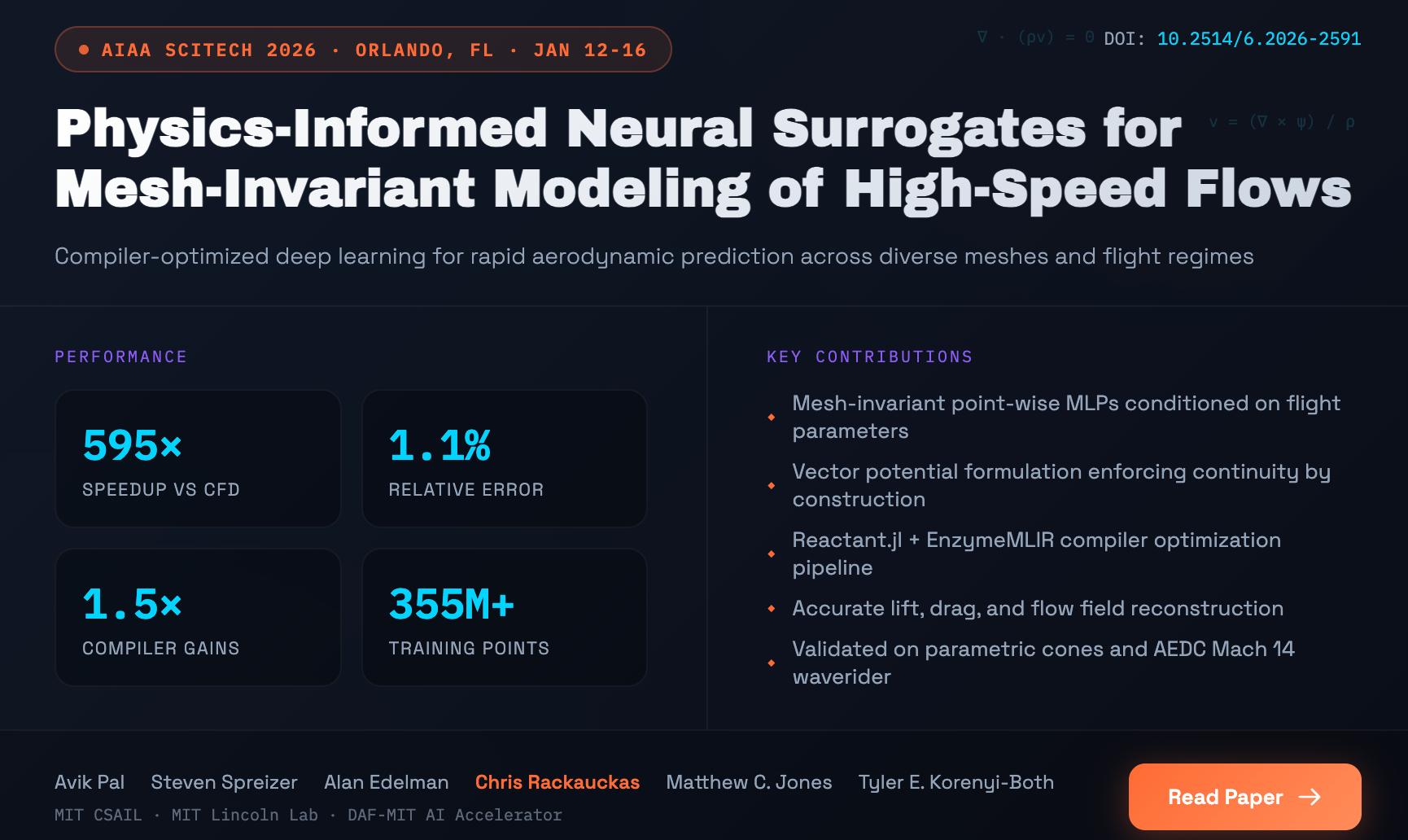Viewport: 1408px width, 840px height.
Task: Click the arrow icon in Read Paper
Action: [1310, 797]
